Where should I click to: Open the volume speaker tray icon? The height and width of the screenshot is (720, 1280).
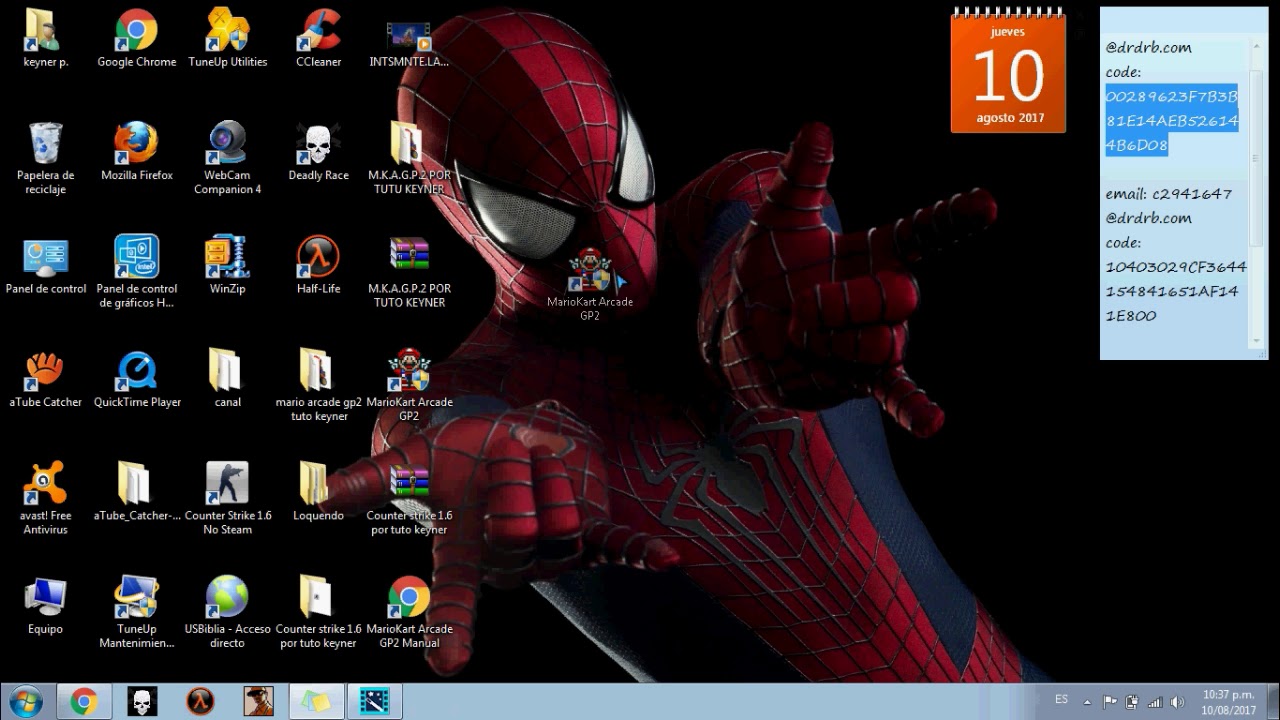[x=1177, y=702]
